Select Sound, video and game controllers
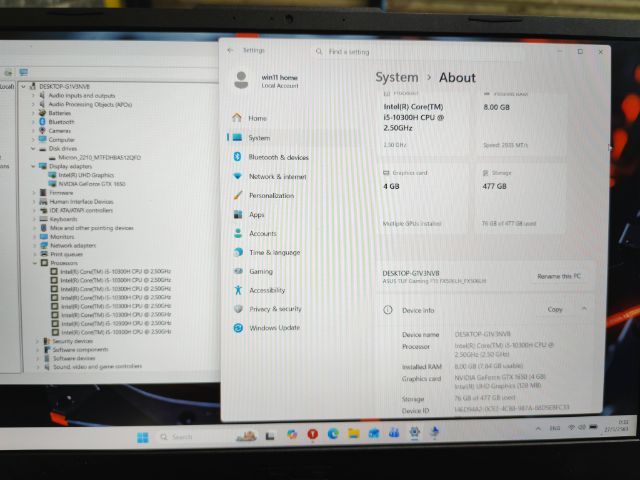 coord(97,367)
